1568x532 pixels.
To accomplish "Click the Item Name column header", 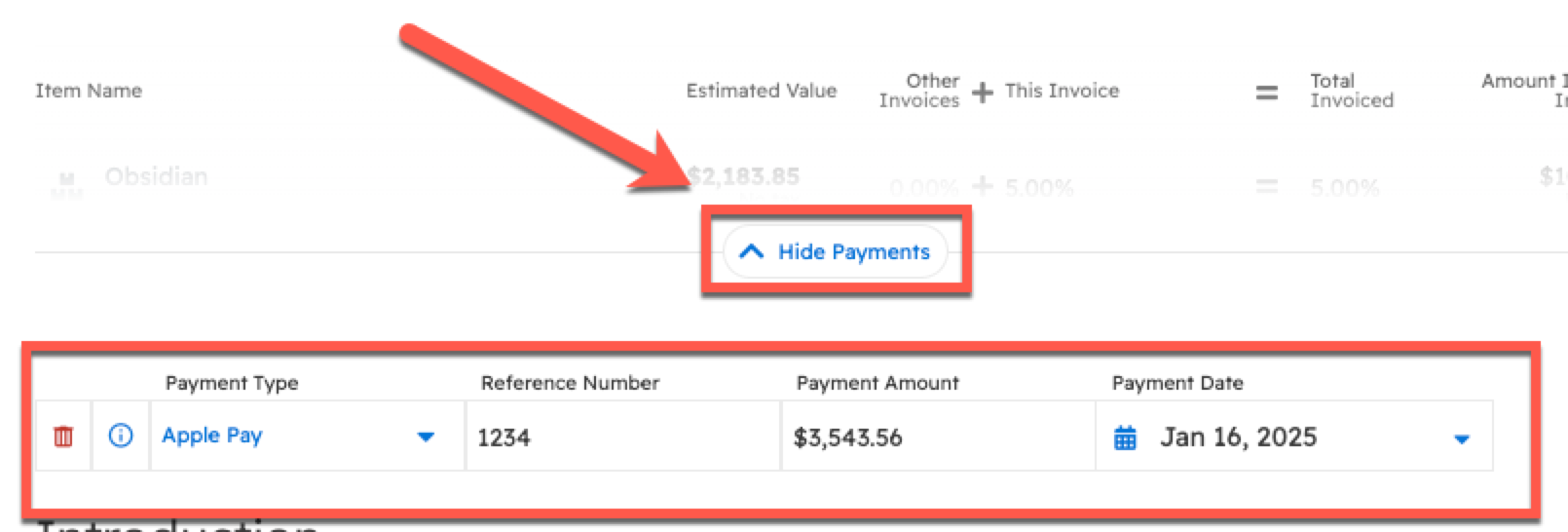I will pos(89,91).
